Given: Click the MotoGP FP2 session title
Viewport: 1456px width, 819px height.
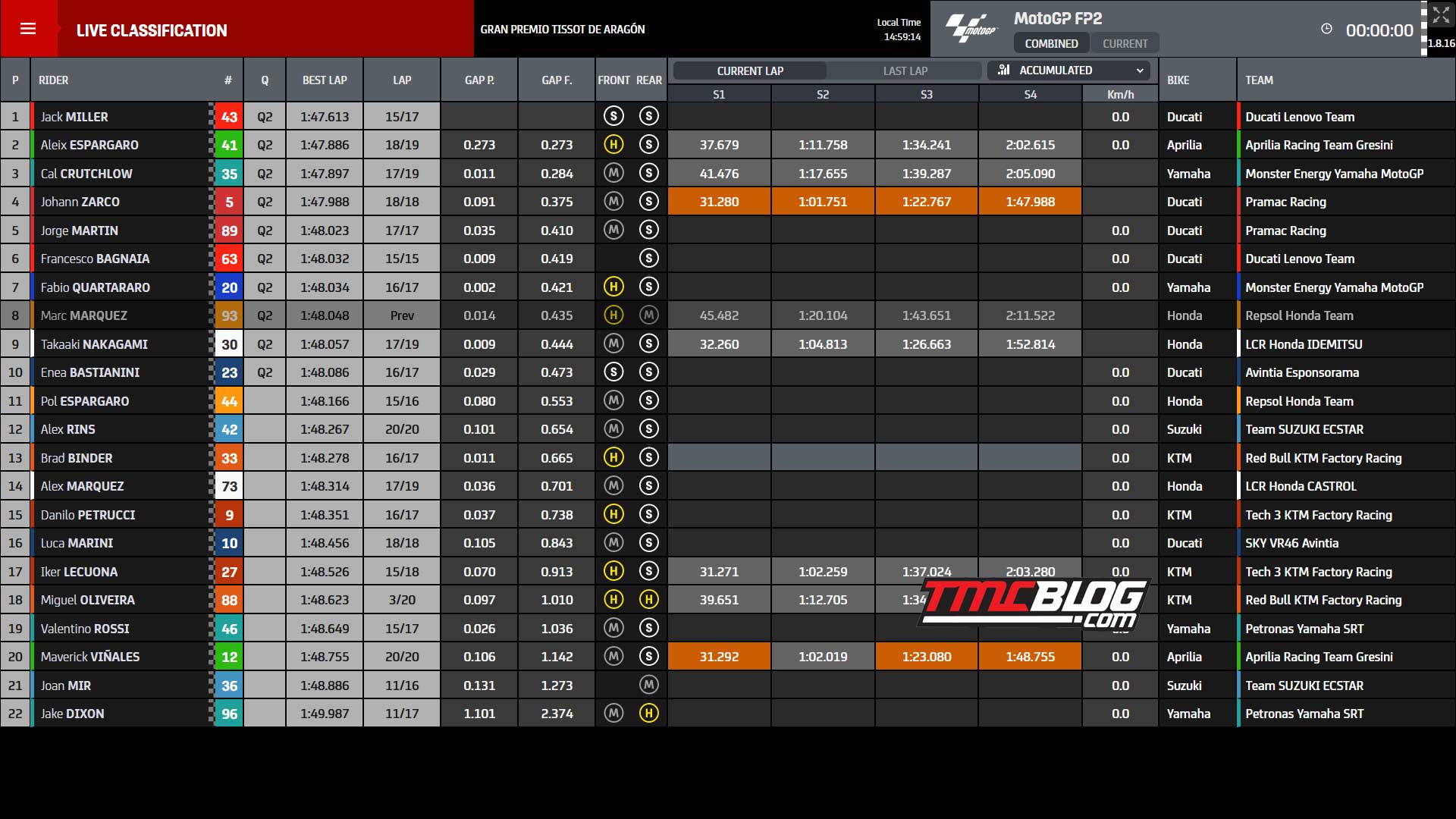Looking at the screenshot, I should [x=1058, y=18].
